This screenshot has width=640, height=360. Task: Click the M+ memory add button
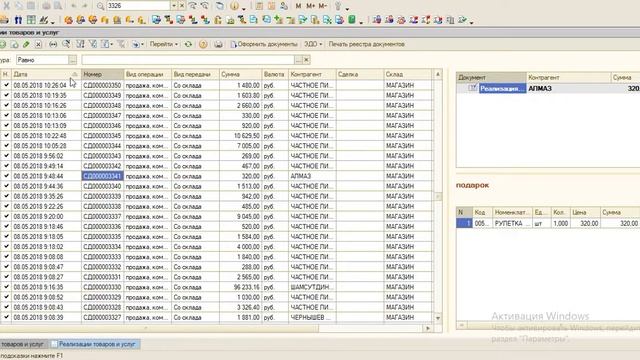[x=310, y=6]
